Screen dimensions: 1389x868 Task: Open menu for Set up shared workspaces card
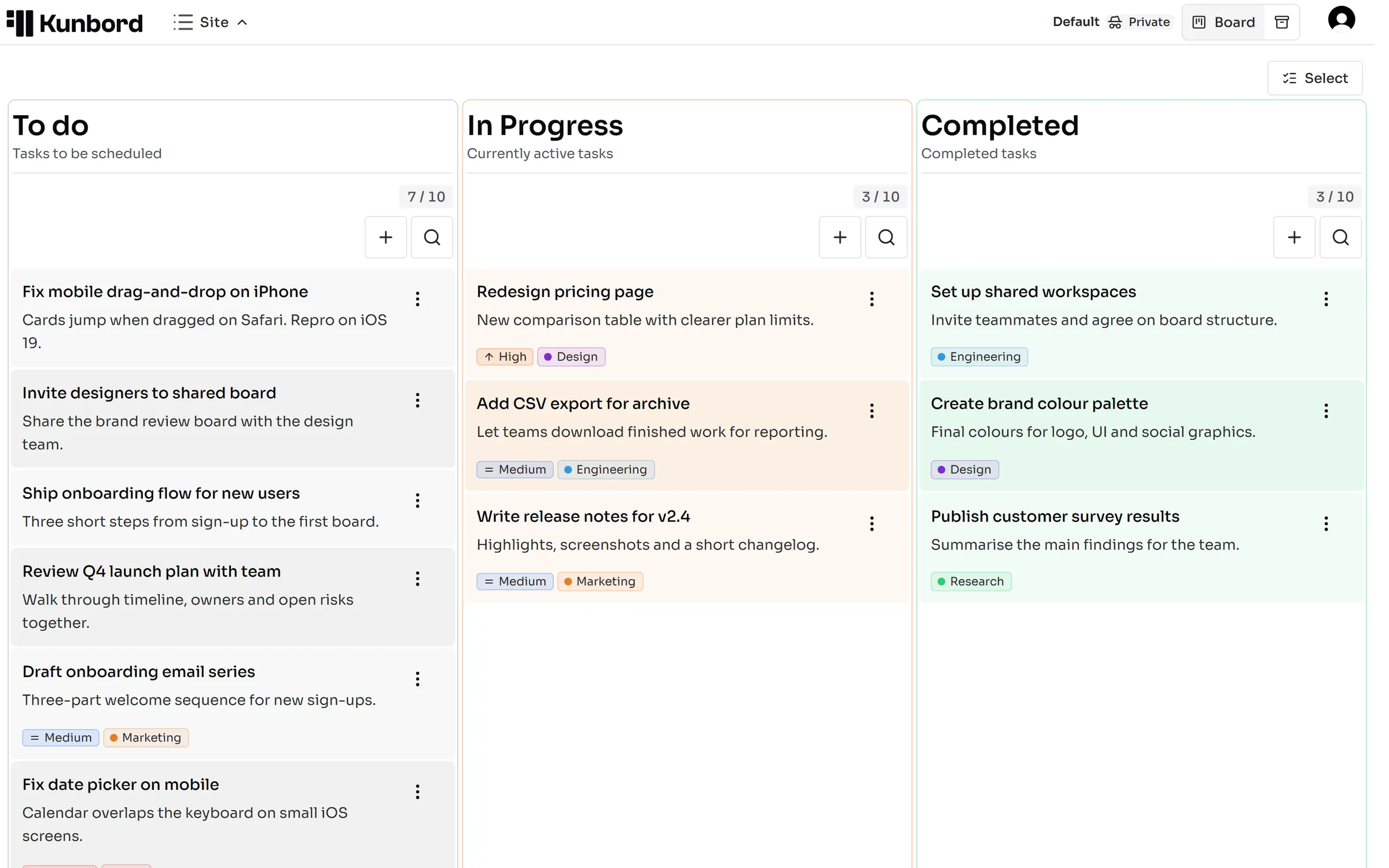(x=1326, y=299)
